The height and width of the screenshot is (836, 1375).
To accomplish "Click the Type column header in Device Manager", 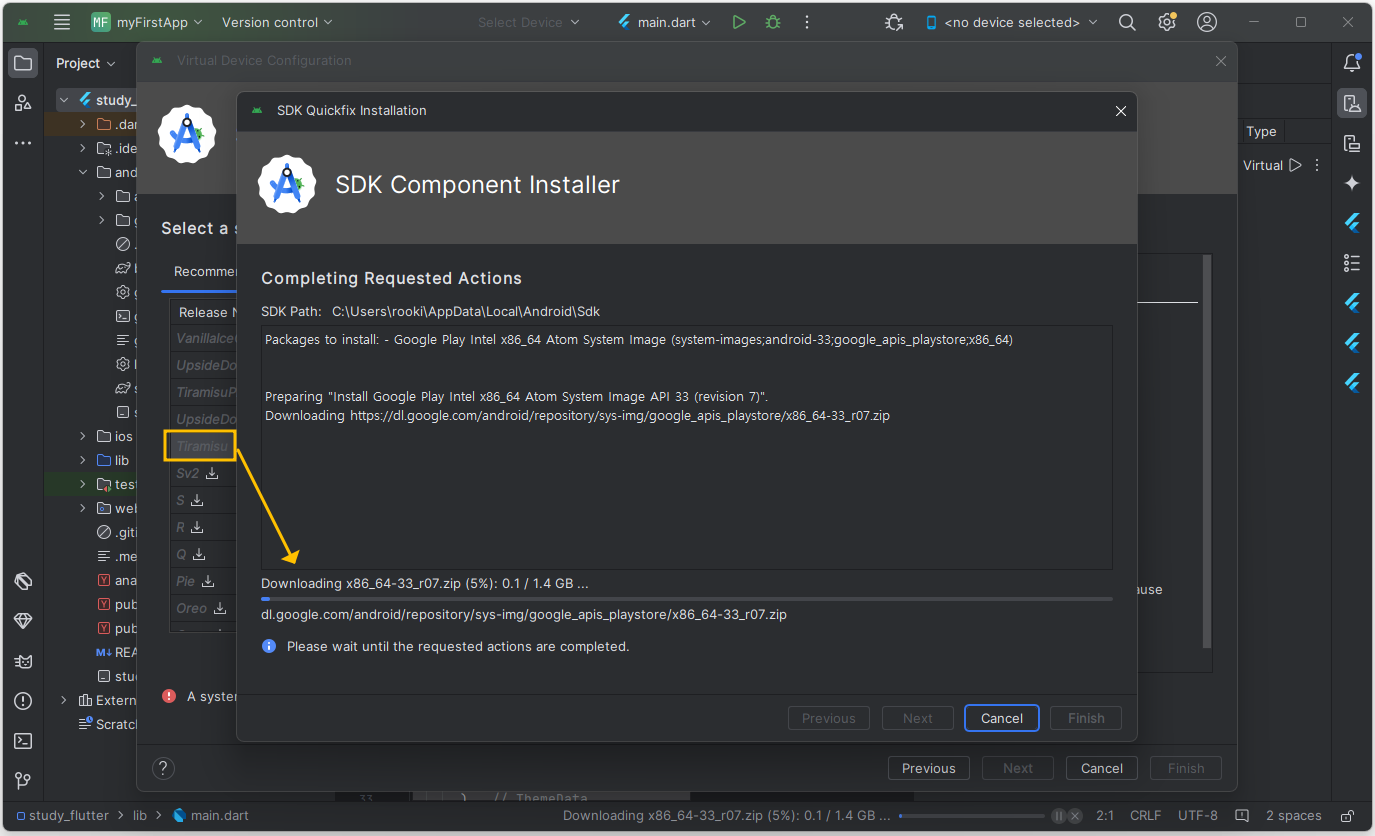I will click(1262, 131).
